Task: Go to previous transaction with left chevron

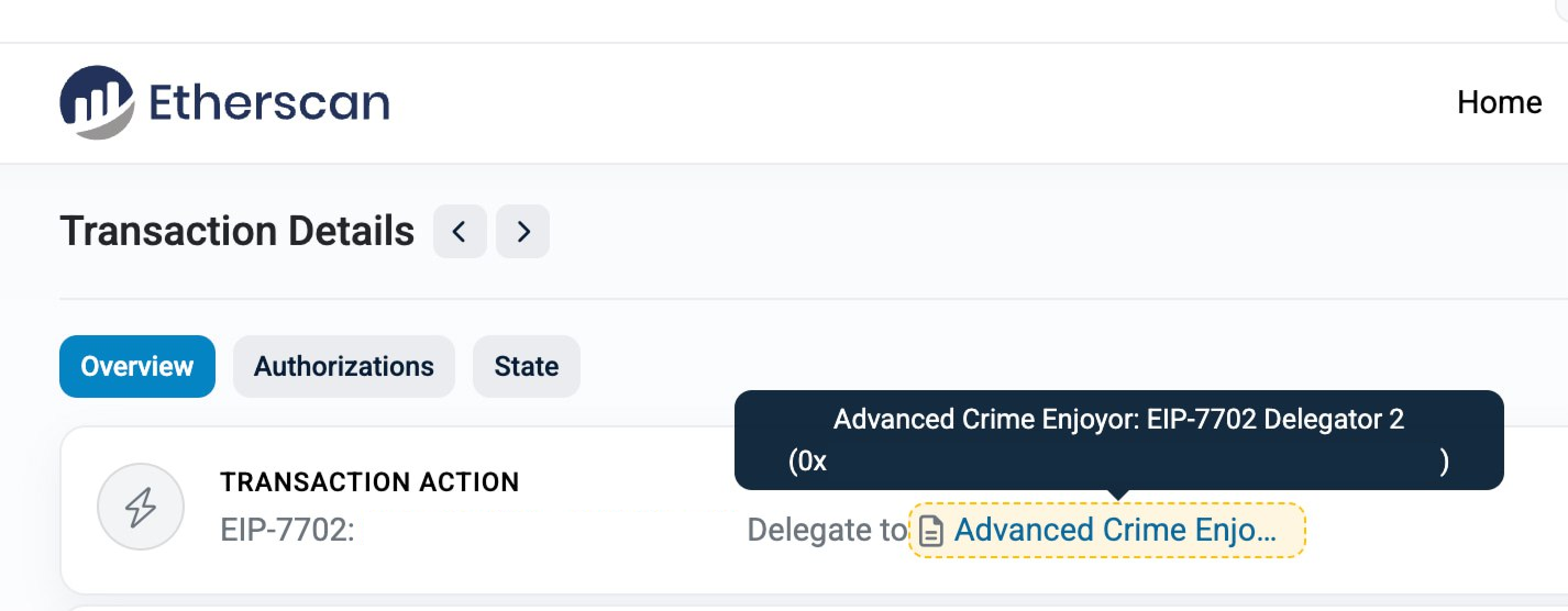Action: [460, 231]
